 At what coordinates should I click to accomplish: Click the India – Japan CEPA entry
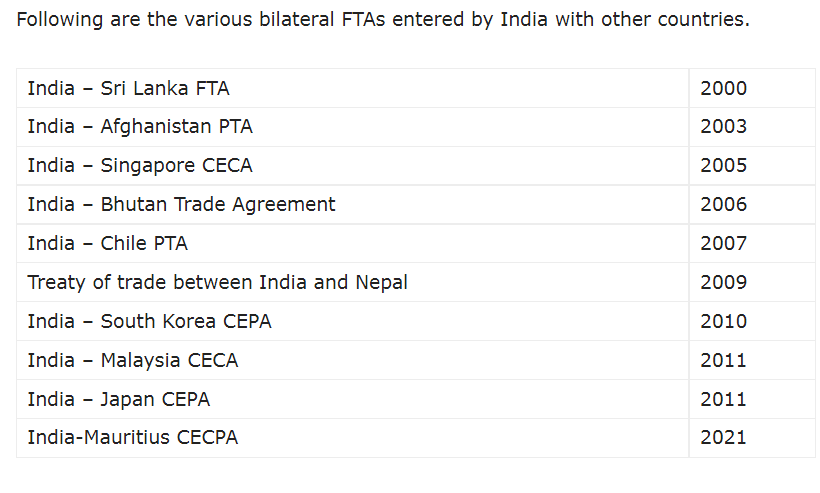point(119,399)
